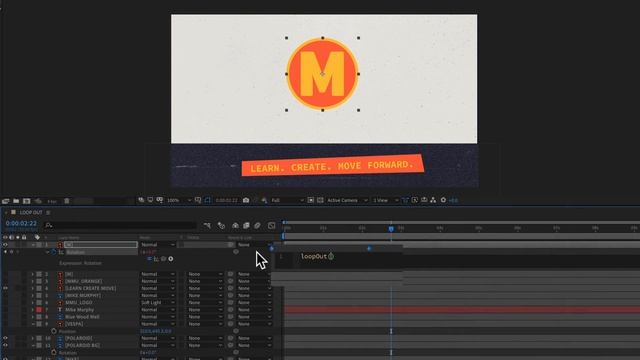Click the current time display 0:00:02:22
The width and height of the screenshot is (640, 360).
[21, 224]
